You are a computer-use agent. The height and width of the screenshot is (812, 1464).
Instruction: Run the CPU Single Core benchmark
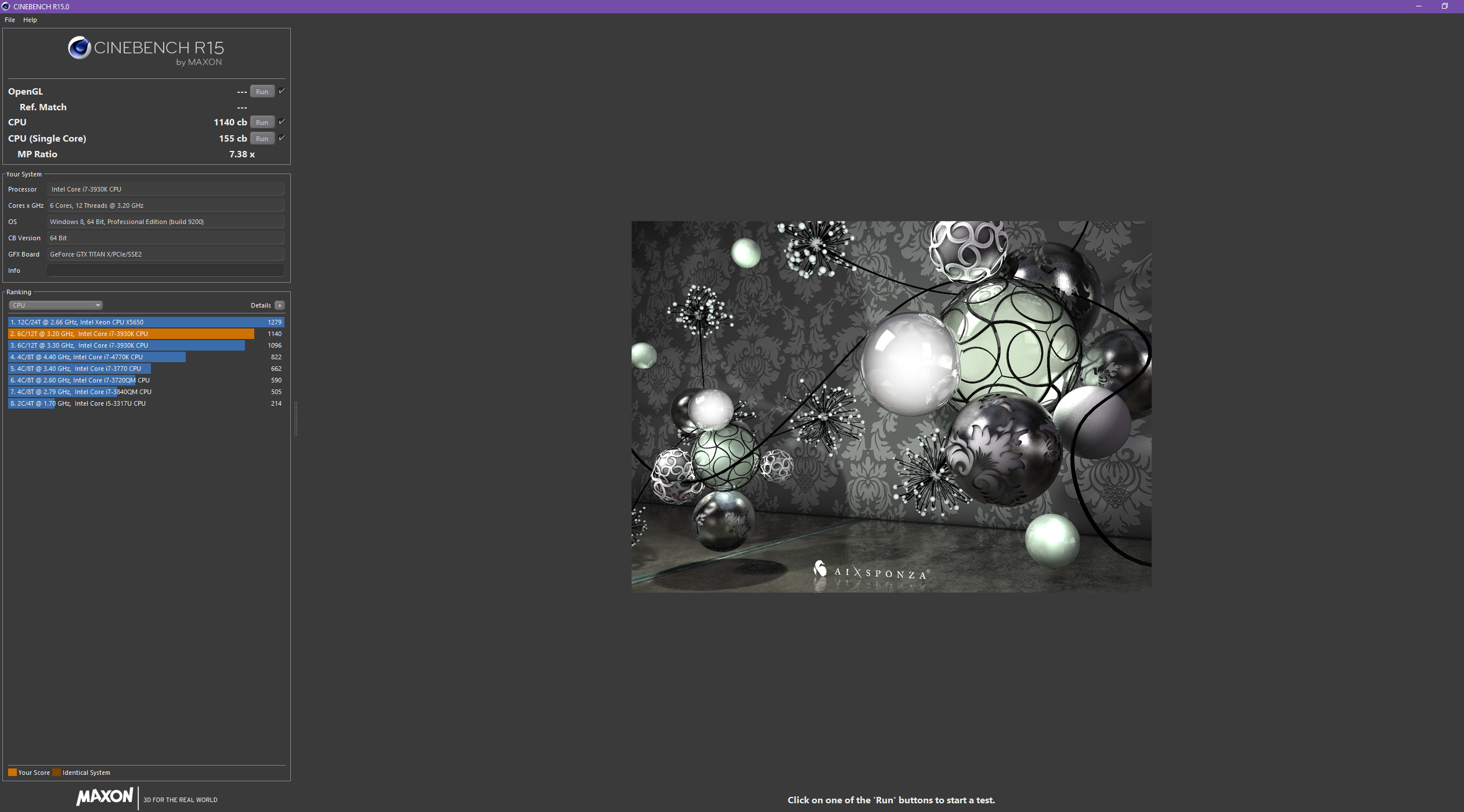tap(262, 139)
